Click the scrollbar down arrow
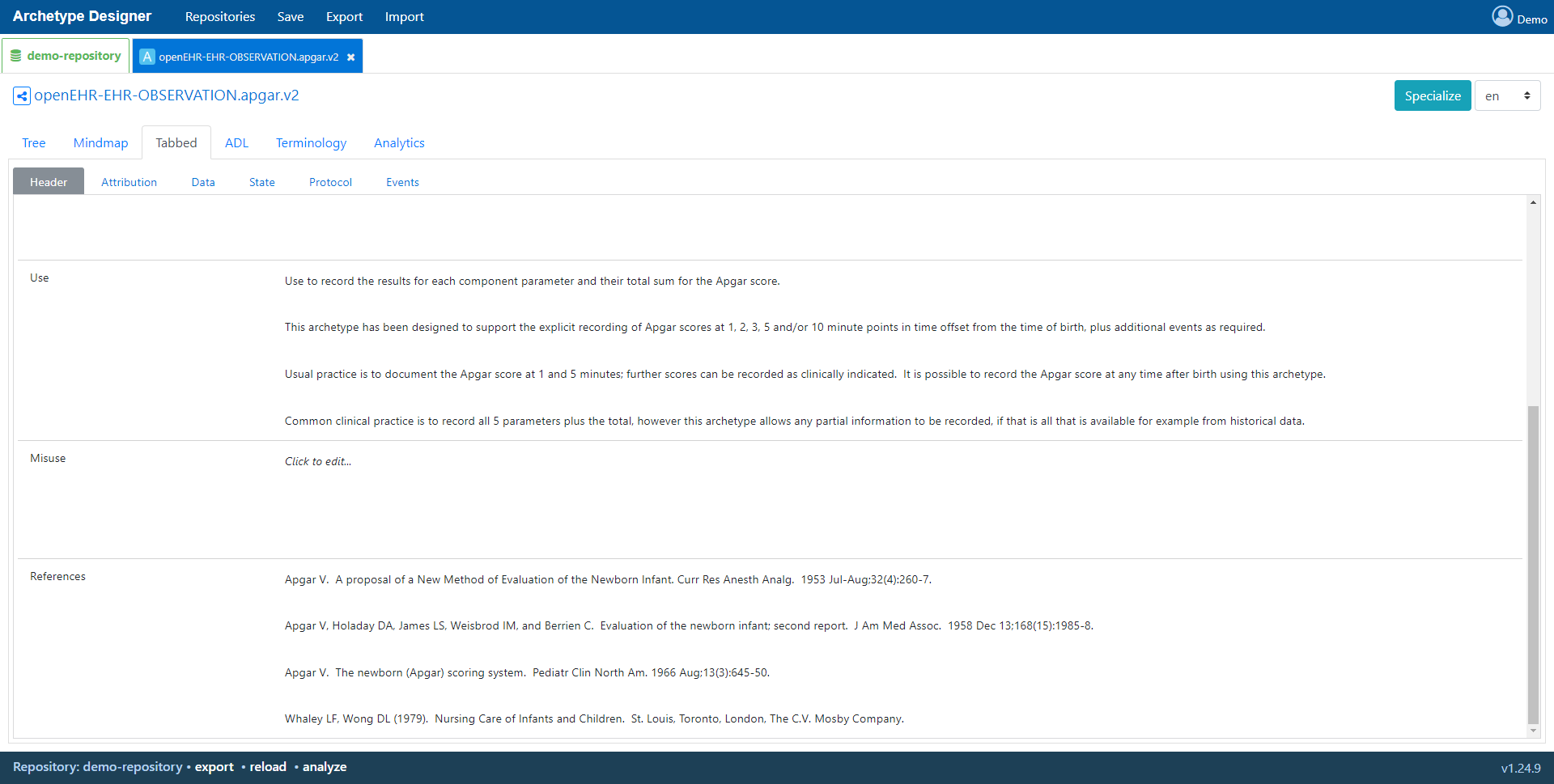1554x784 pixels. coord(1533,731)
